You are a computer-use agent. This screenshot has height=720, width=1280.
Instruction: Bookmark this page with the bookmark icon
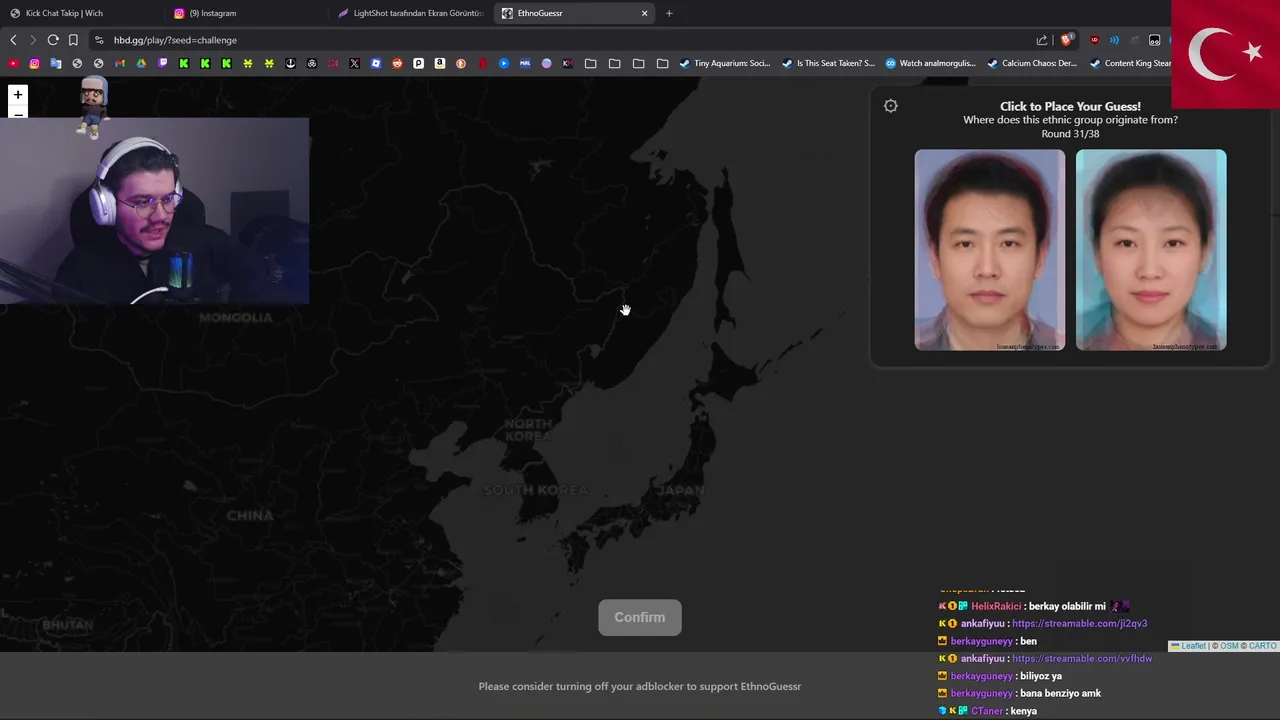tap(73, 40)
